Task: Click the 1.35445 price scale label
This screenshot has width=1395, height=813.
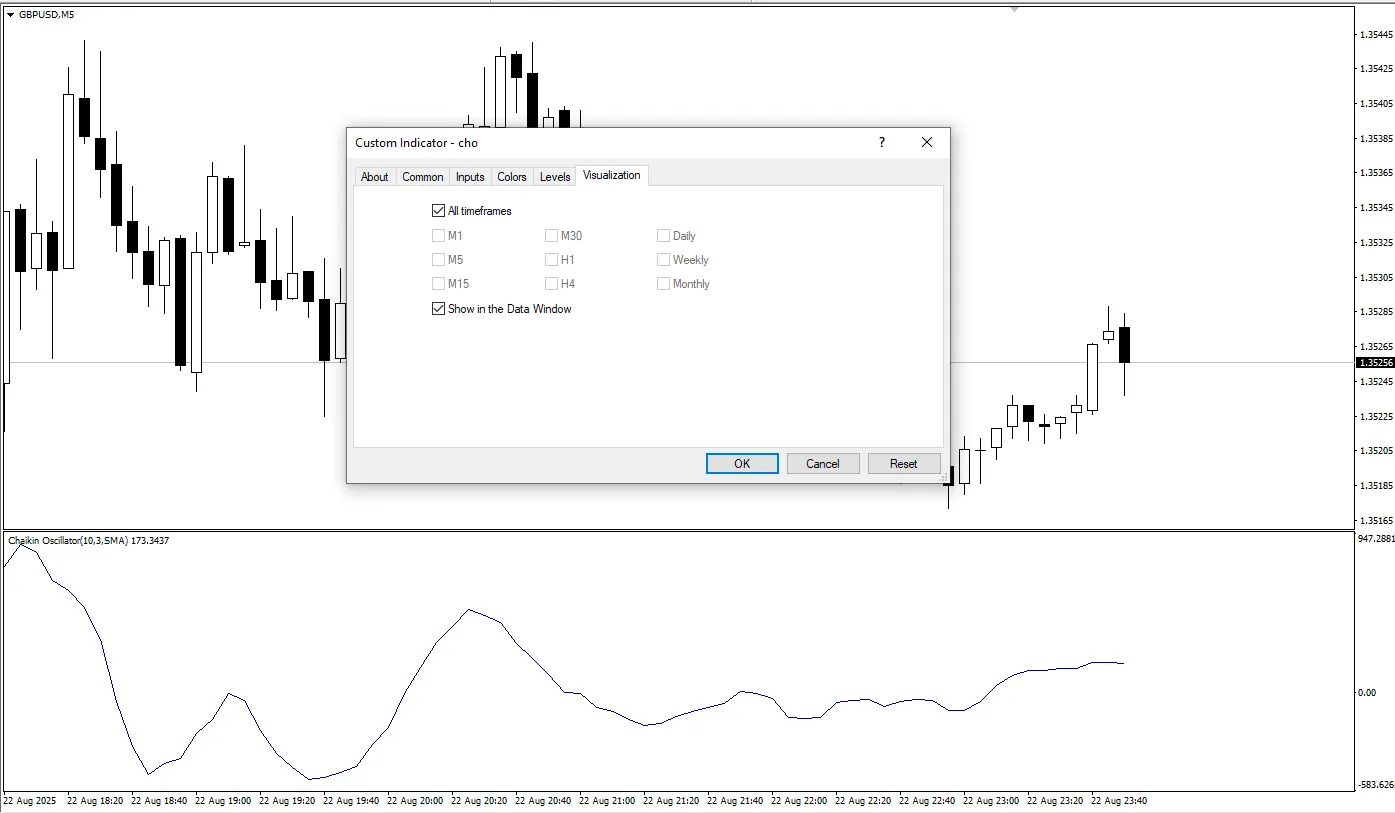Action: [1375, 34]
